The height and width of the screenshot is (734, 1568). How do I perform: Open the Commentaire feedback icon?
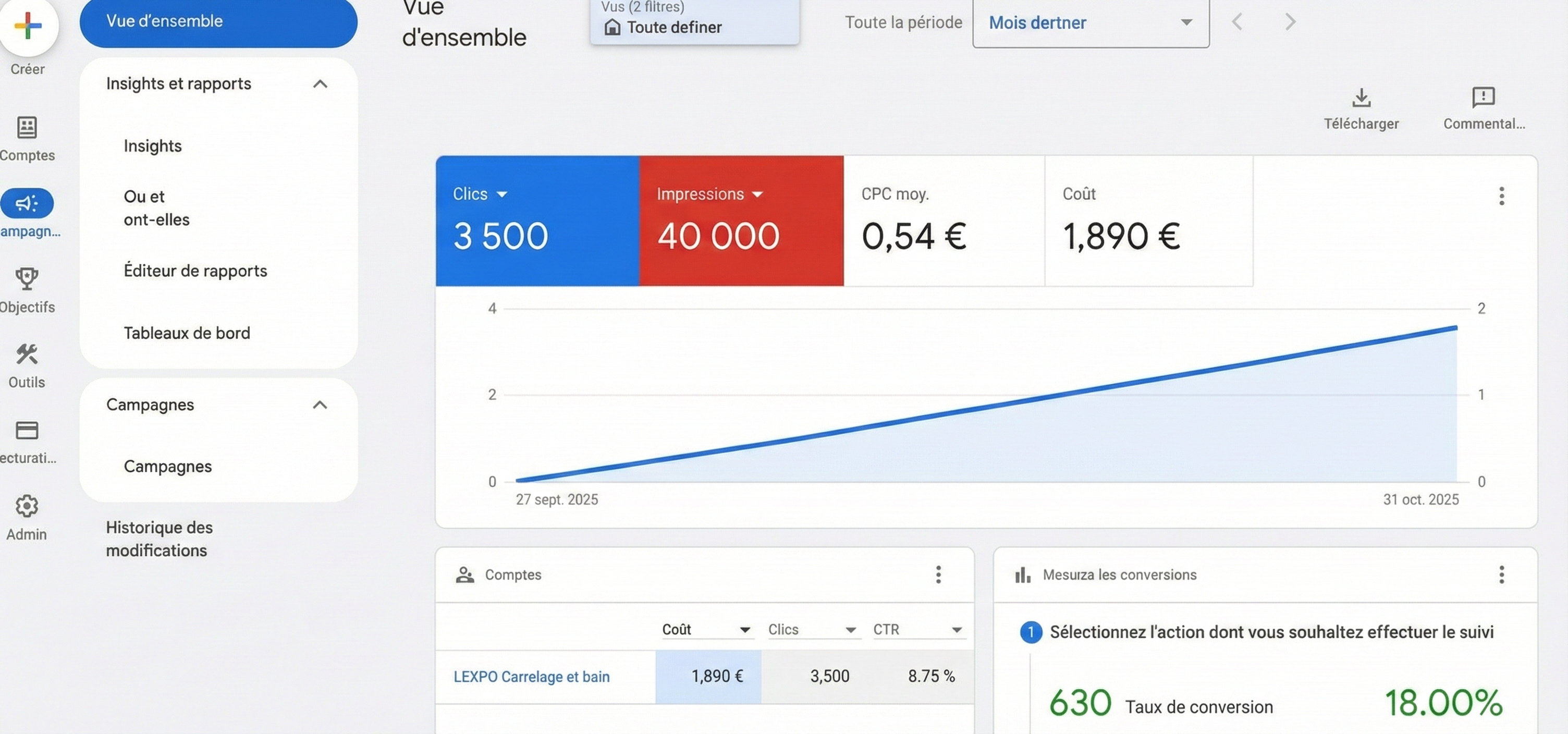(1484, 97)
